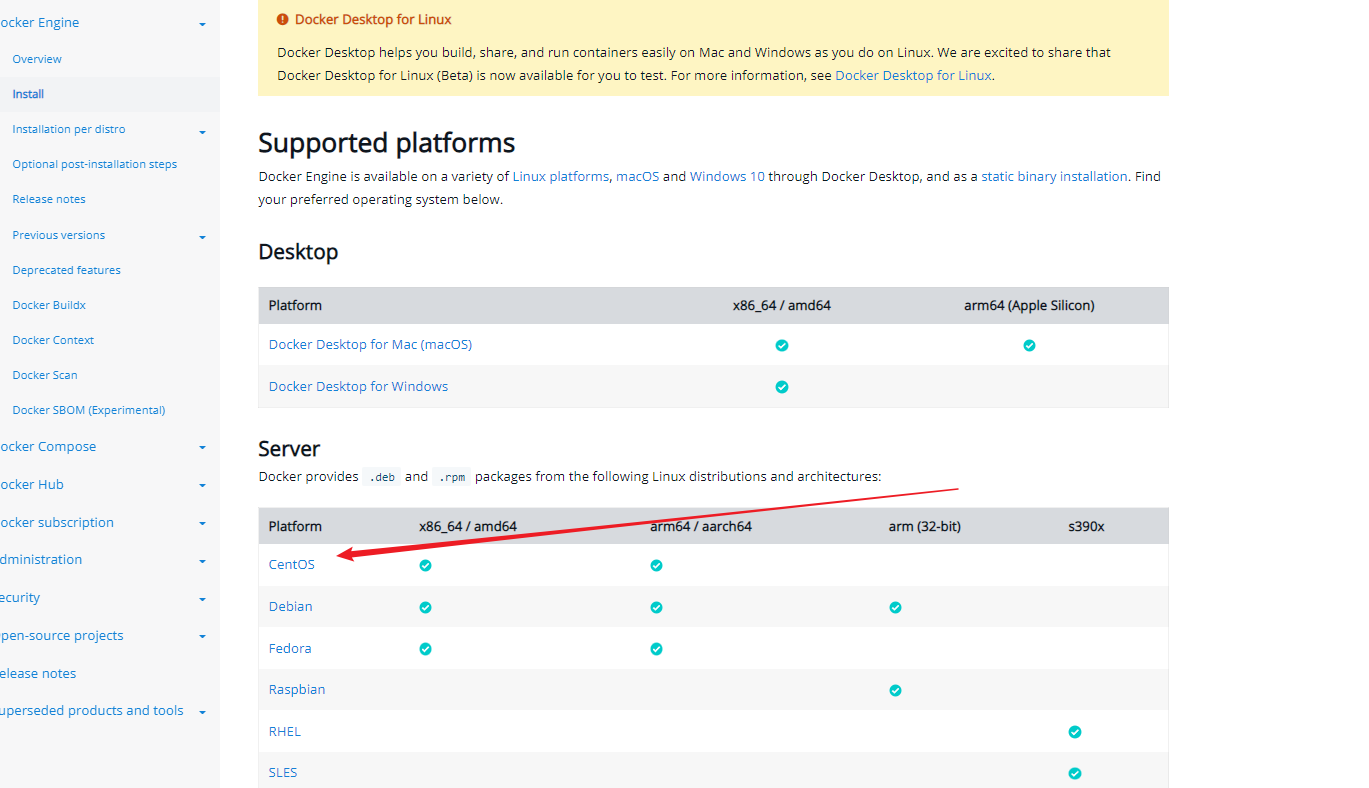Click the .deb inline code label
Image resolution: width=1369 pixels, height=788 pixels.
coord(382,477)
